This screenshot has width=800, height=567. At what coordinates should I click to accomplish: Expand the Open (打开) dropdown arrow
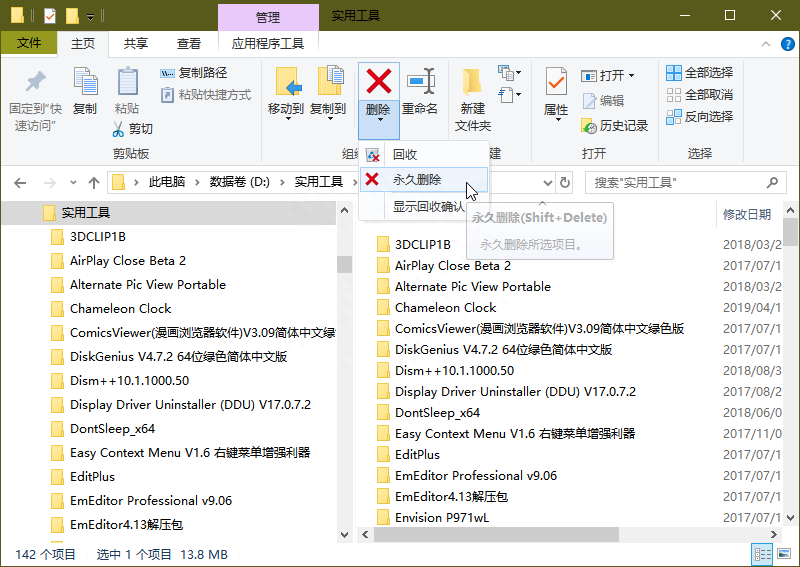click(632, 76)
